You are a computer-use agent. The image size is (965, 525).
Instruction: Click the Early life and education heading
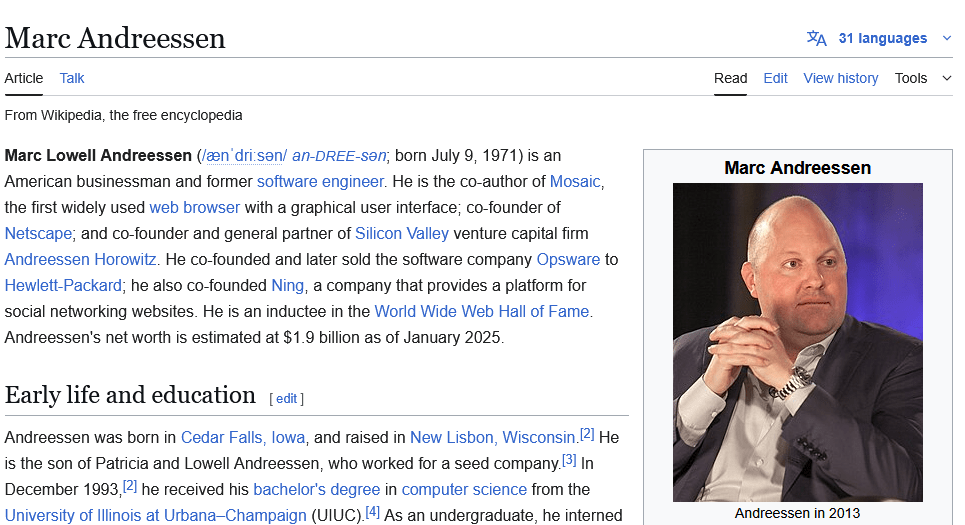130,395
